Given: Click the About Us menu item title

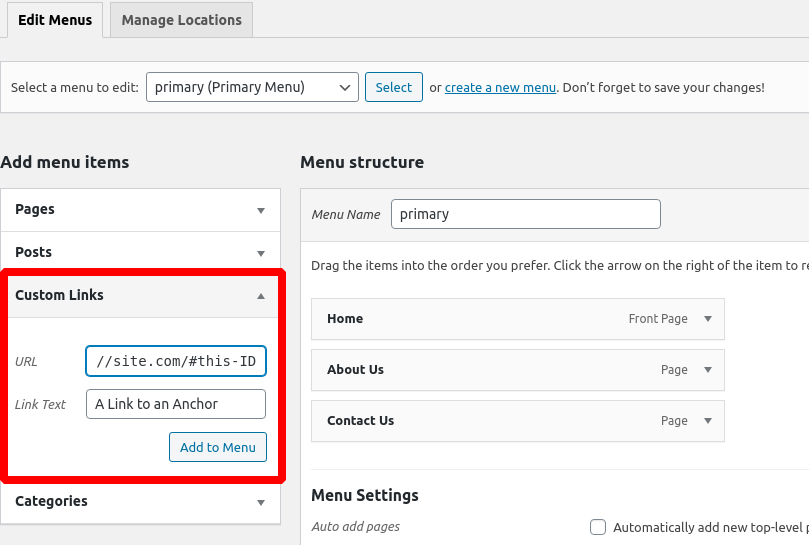Looking at the screenshot, I should coord(355,370).
